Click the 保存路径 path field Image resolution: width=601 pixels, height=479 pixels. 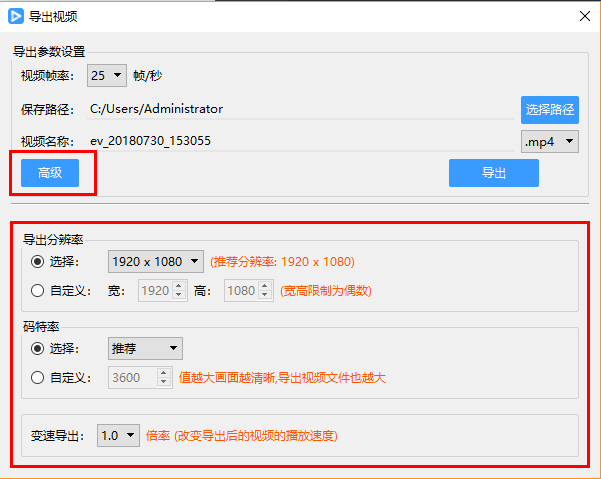click(x=300, y=109)
